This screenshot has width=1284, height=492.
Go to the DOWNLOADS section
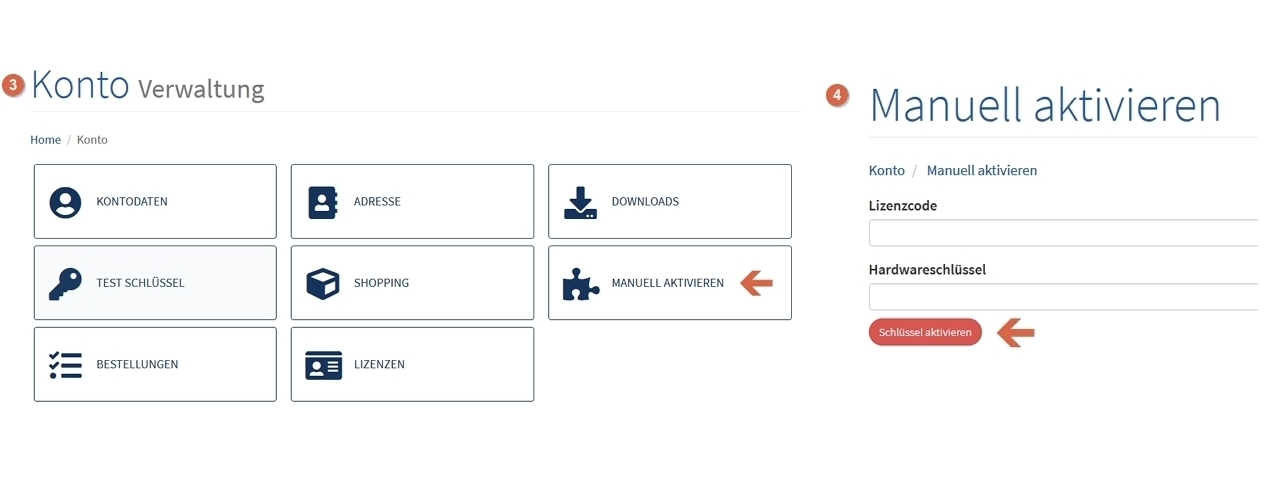[x=670, y=201]
